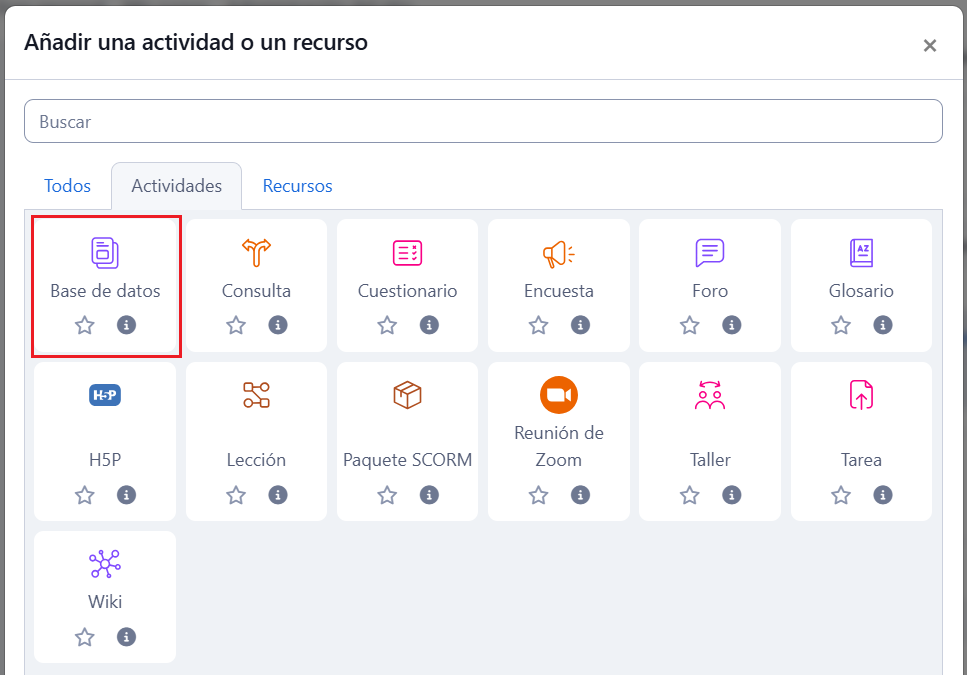Select the Base de datos activity icon
The width and height of the screenshot is (967, 675).
[105, 253]
